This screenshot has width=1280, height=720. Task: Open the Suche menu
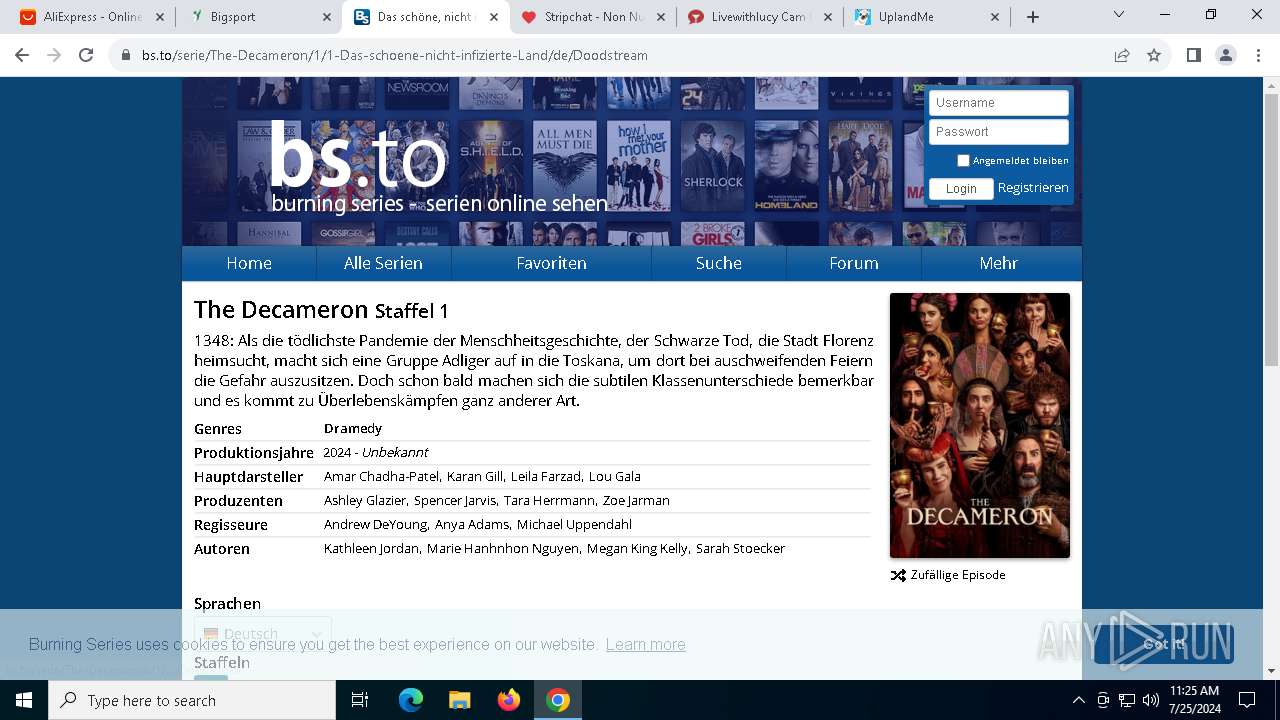click(718, 263)
